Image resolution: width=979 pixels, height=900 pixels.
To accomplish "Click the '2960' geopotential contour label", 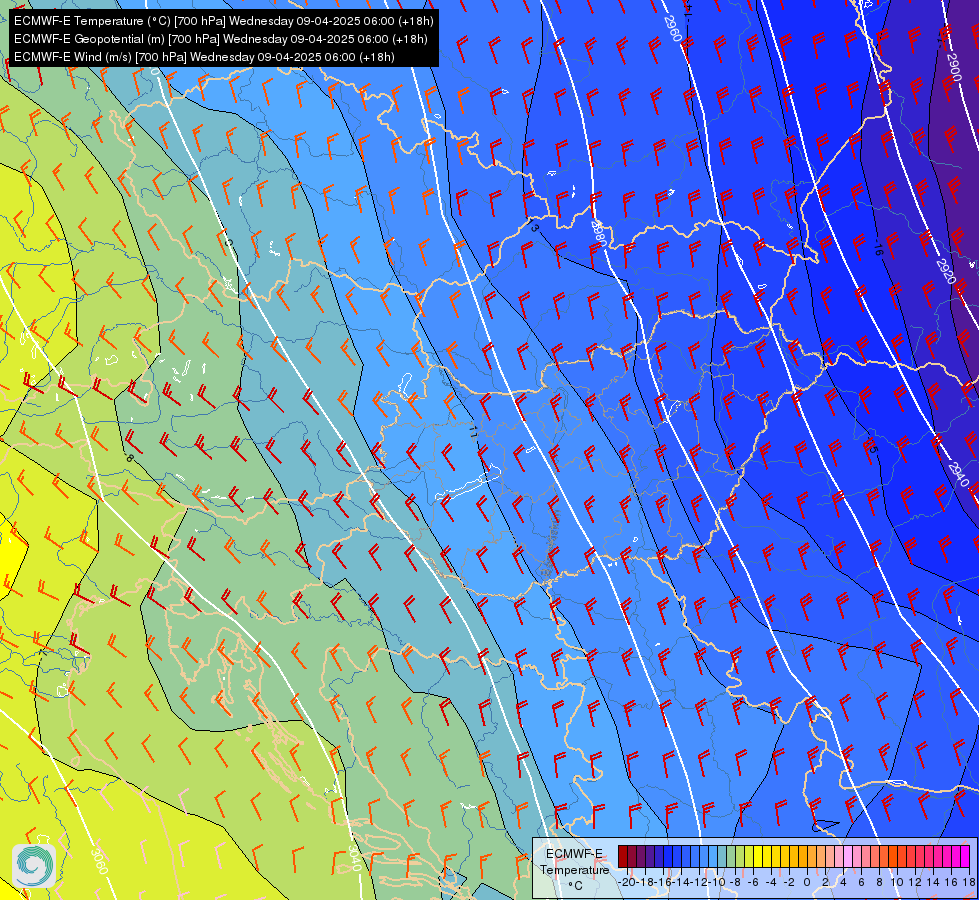I will point(672,29).
